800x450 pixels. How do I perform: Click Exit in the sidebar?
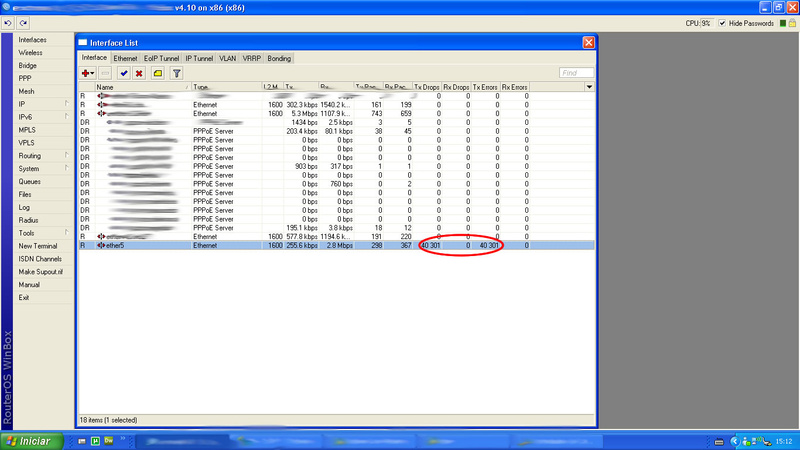tap(24, 297)
